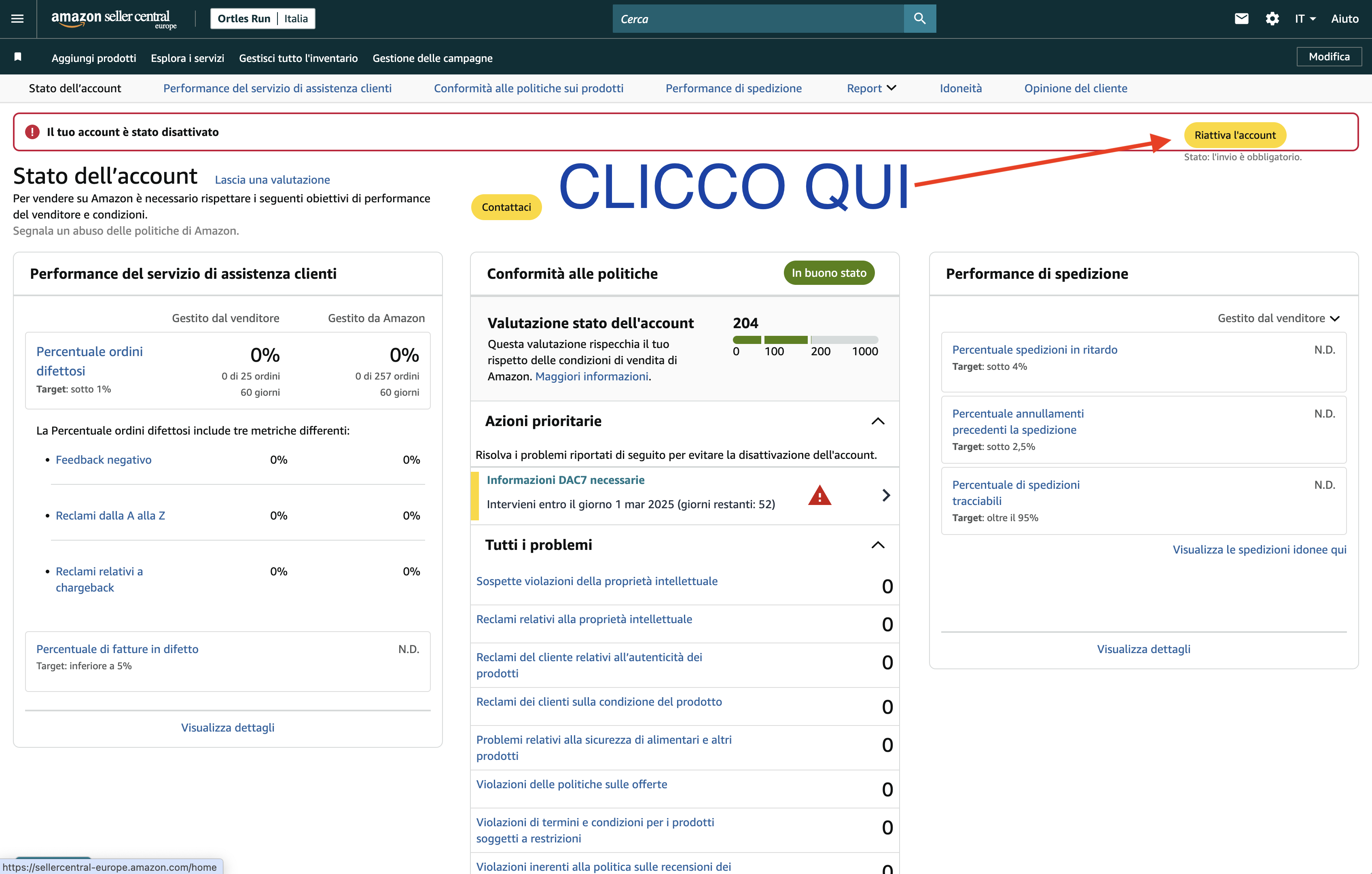Open Reclami relativi a chargeback link
Screen dimensions: 1372x874
coord(99,579)
